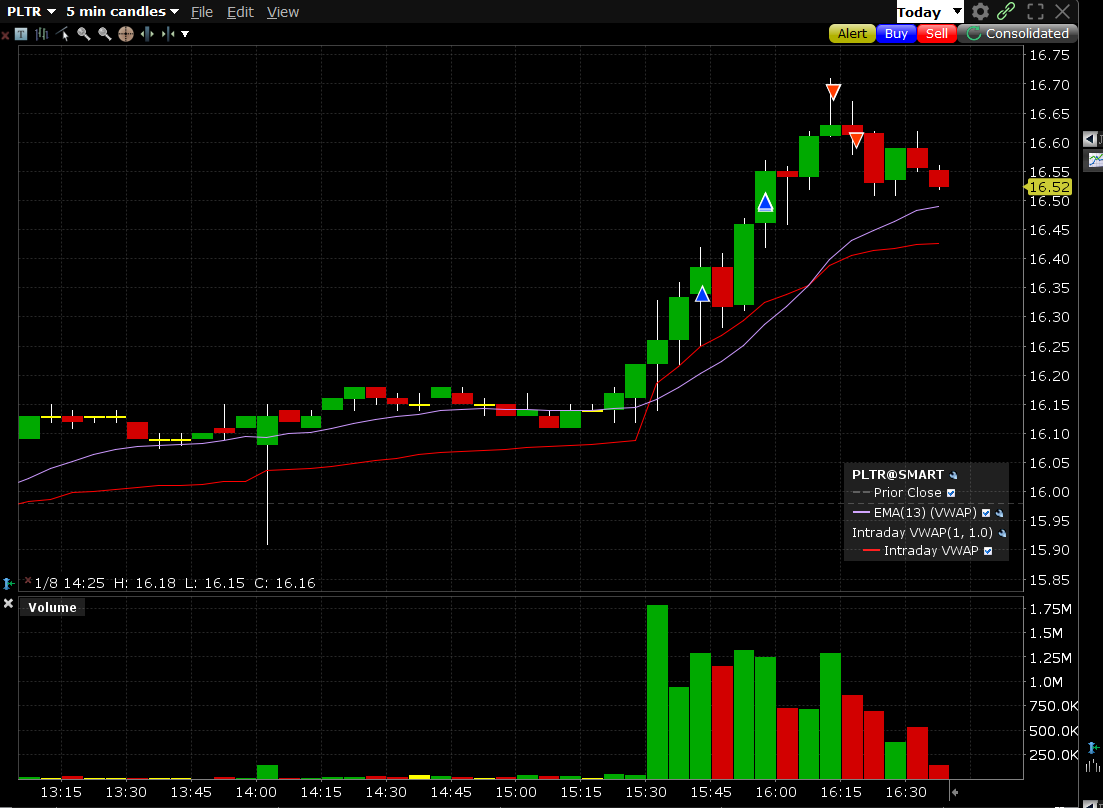This screenshot has width=1103, height=808.
Task: Click the compress time axis icon
Action: coord(168,34)
